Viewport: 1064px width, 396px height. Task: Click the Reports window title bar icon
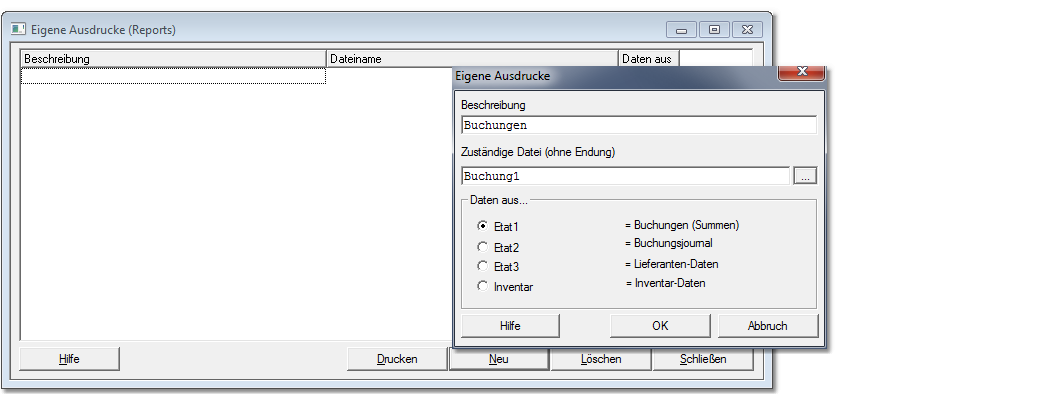point(18,29)
